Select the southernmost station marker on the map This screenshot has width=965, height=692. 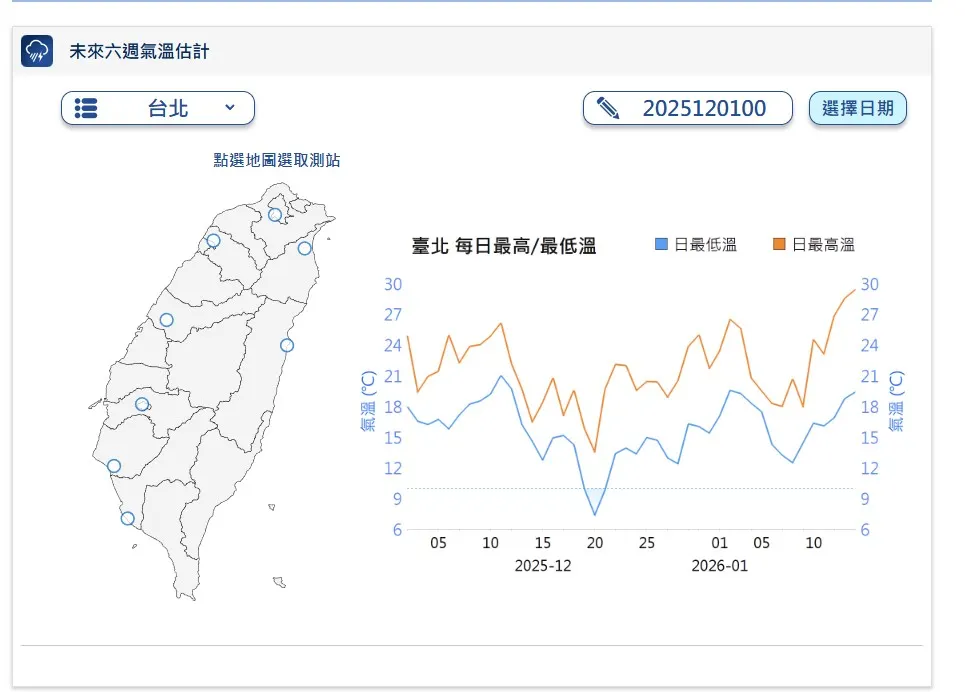pyautogui.click(x=126, y=517)
